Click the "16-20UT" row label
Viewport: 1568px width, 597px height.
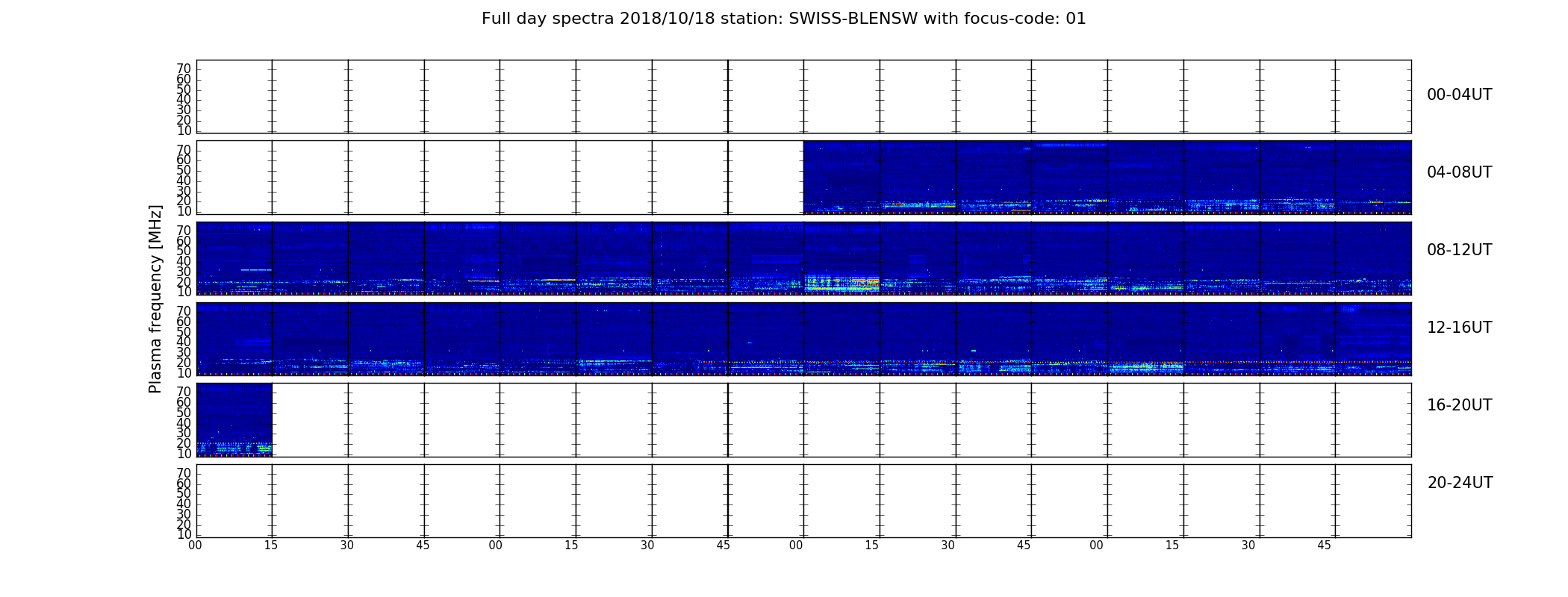(1460, 405)
